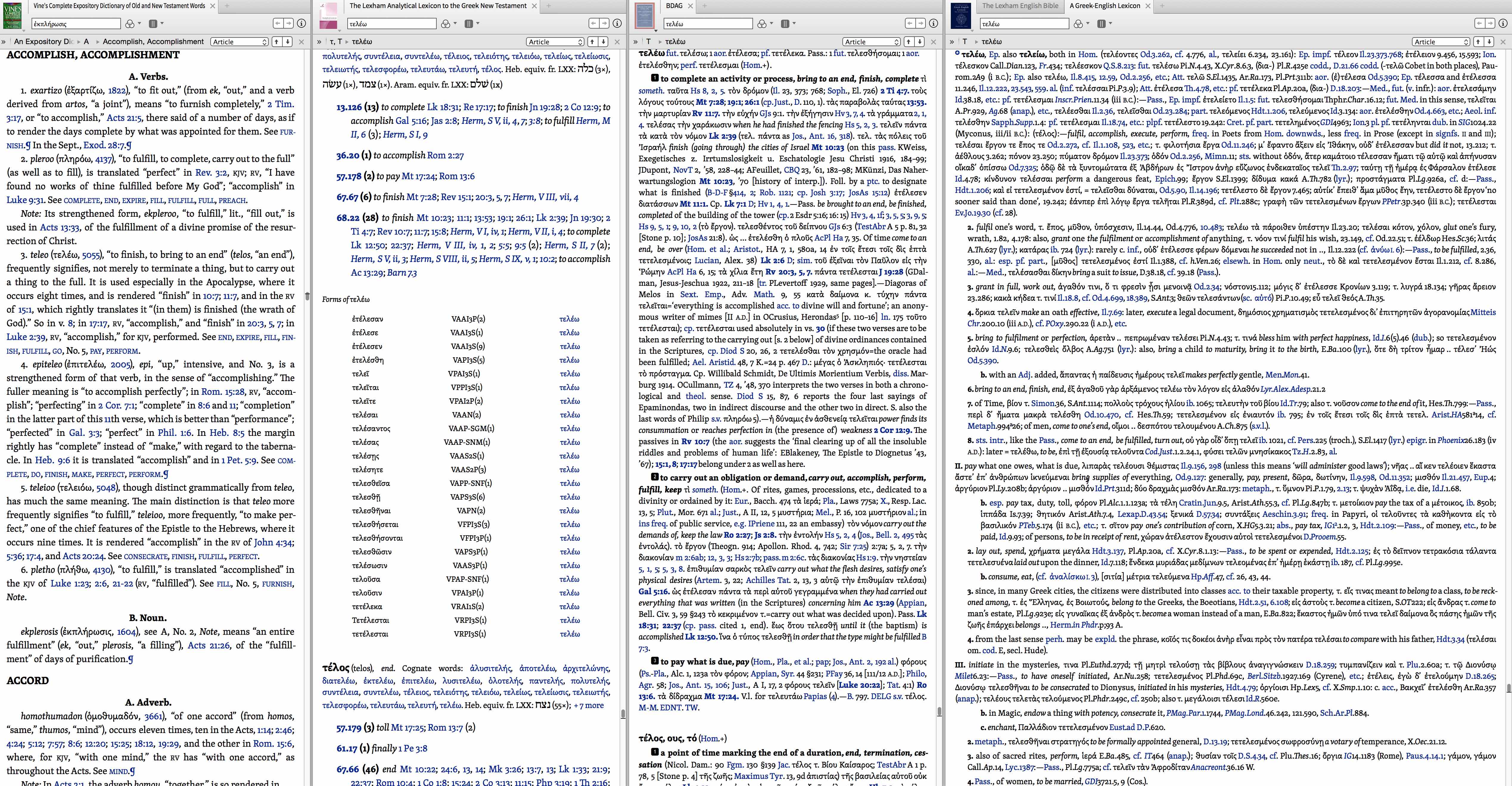Go back in Lexham Analytical Lexicon history
Screen dimensions: 1512x786
(x=594, y=24)
